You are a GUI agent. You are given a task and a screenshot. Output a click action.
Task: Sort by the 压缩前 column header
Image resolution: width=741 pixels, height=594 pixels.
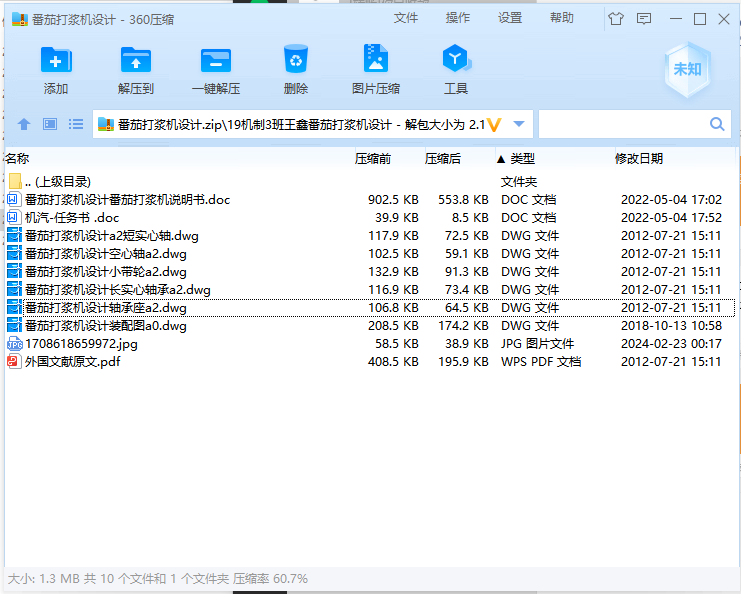tap(388, 158)
